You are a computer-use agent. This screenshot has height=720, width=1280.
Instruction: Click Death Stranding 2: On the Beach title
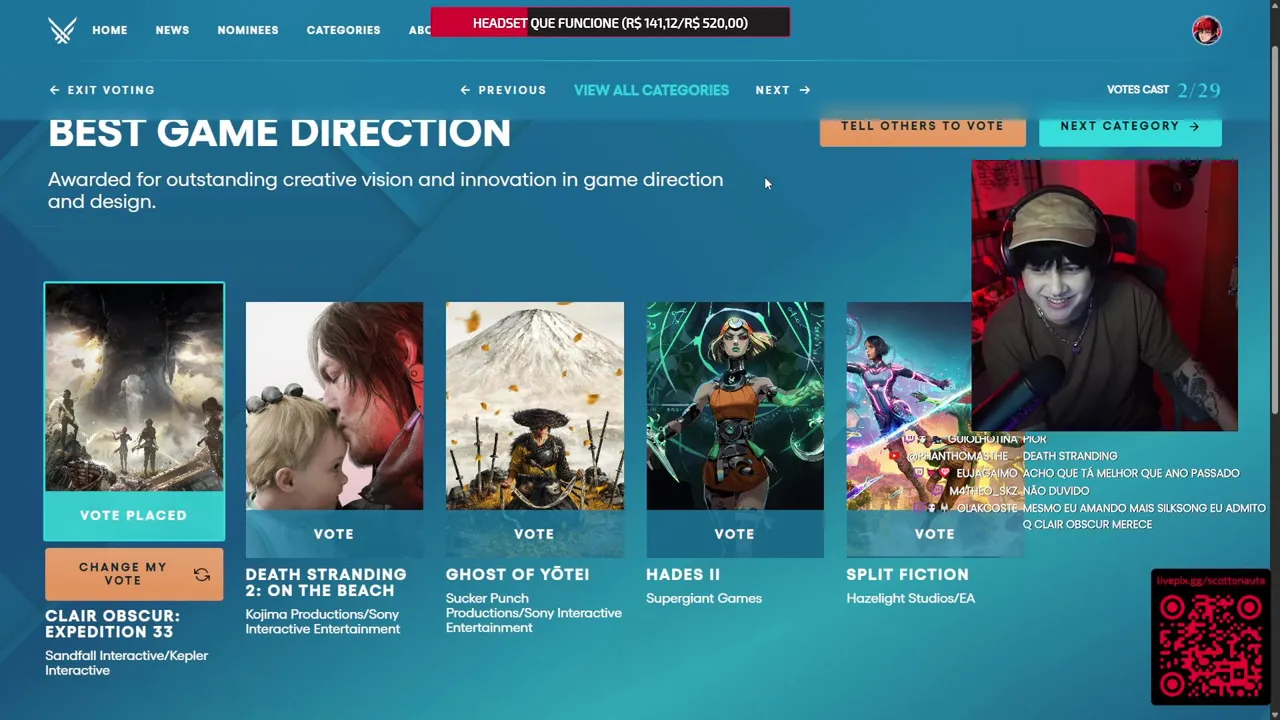click(x=326, y=582)
